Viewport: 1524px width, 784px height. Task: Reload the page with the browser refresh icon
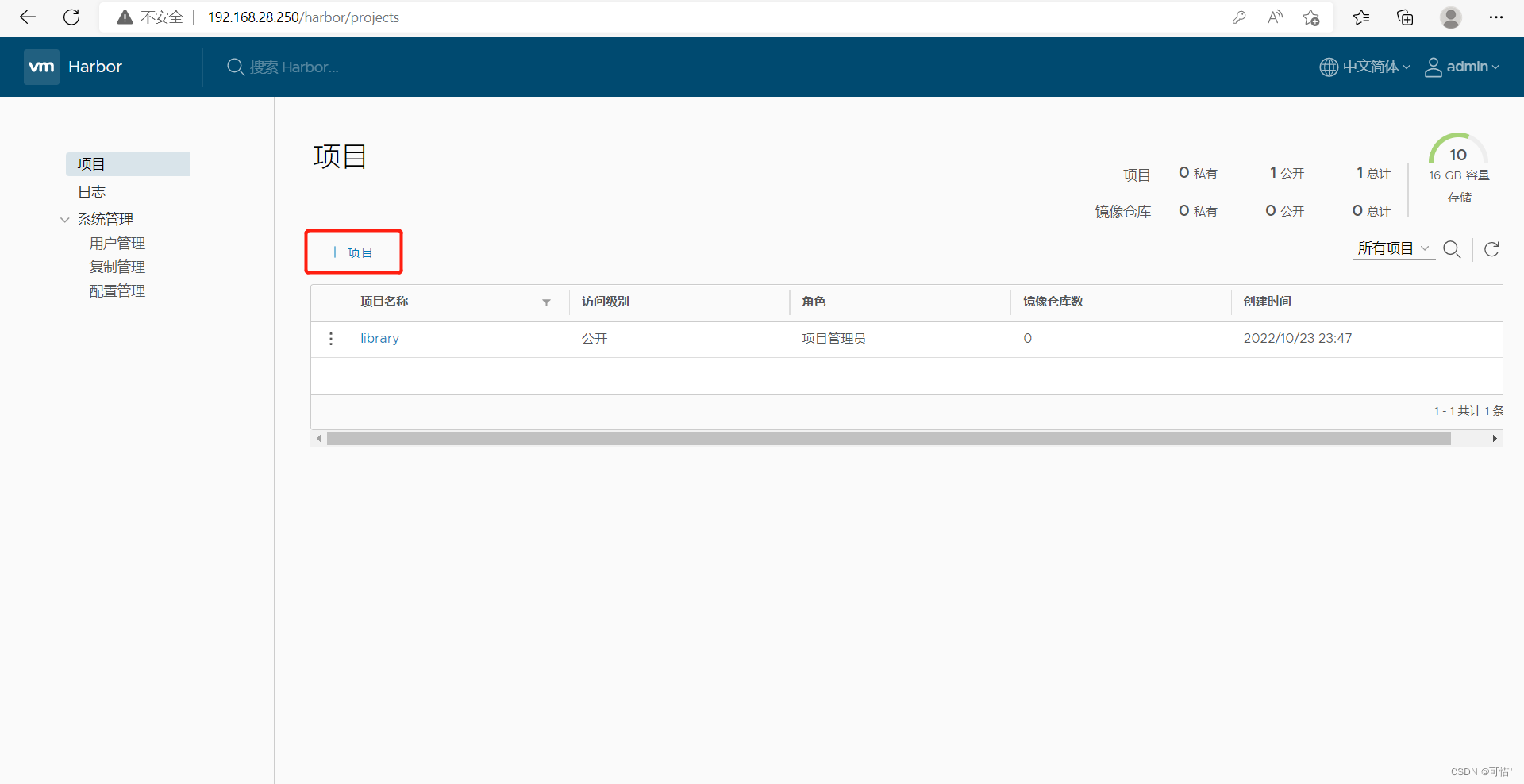[x=71, y=17]
